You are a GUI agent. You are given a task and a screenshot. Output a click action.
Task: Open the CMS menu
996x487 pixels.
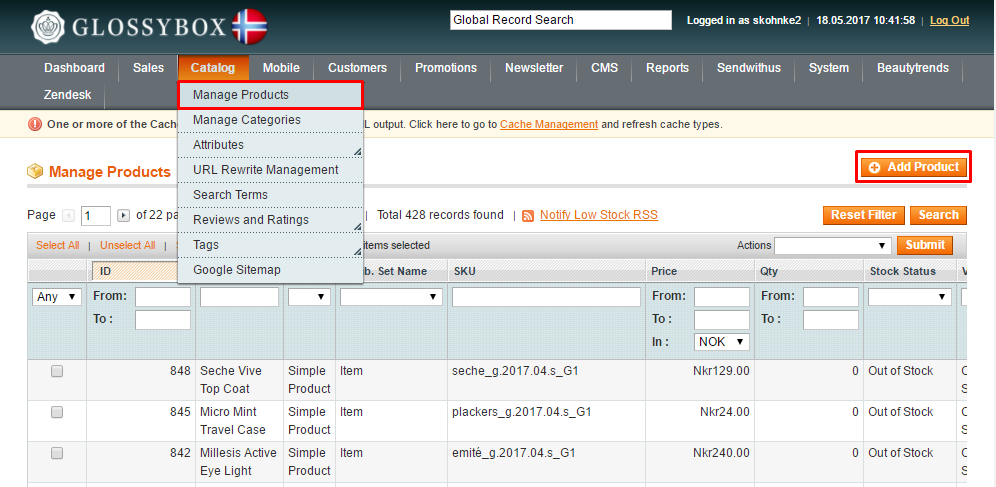tap(604, 68)
